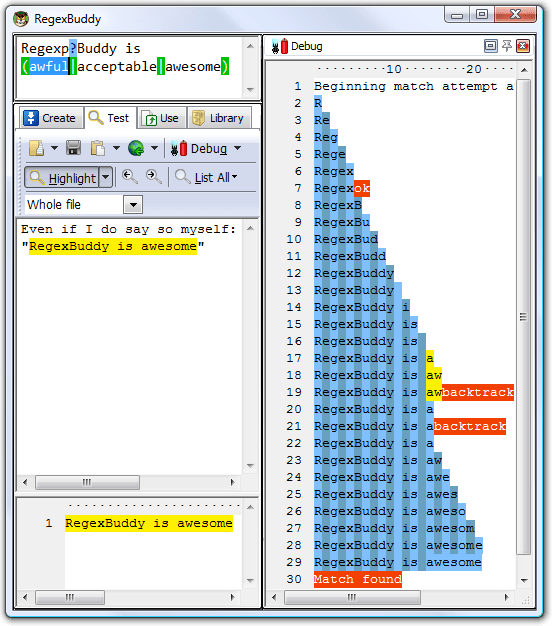The width and height of the screenshot is (552, 626).
Task: Click the highlighted ? quantifier in regex
Action: click(73, 48)
